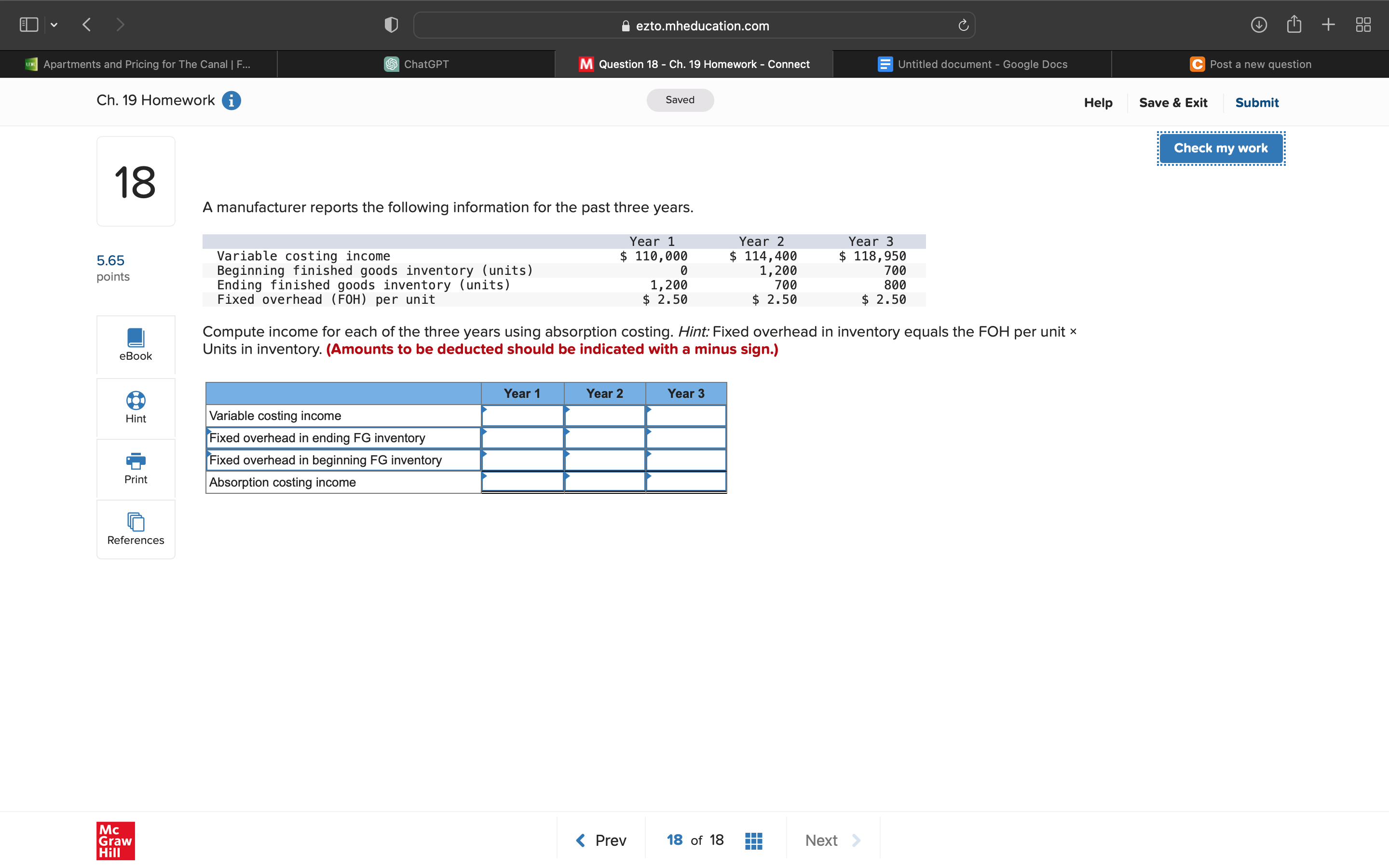The image size is (1389, 868).
Task: Click the browser reload page icon
Action: 963,25
